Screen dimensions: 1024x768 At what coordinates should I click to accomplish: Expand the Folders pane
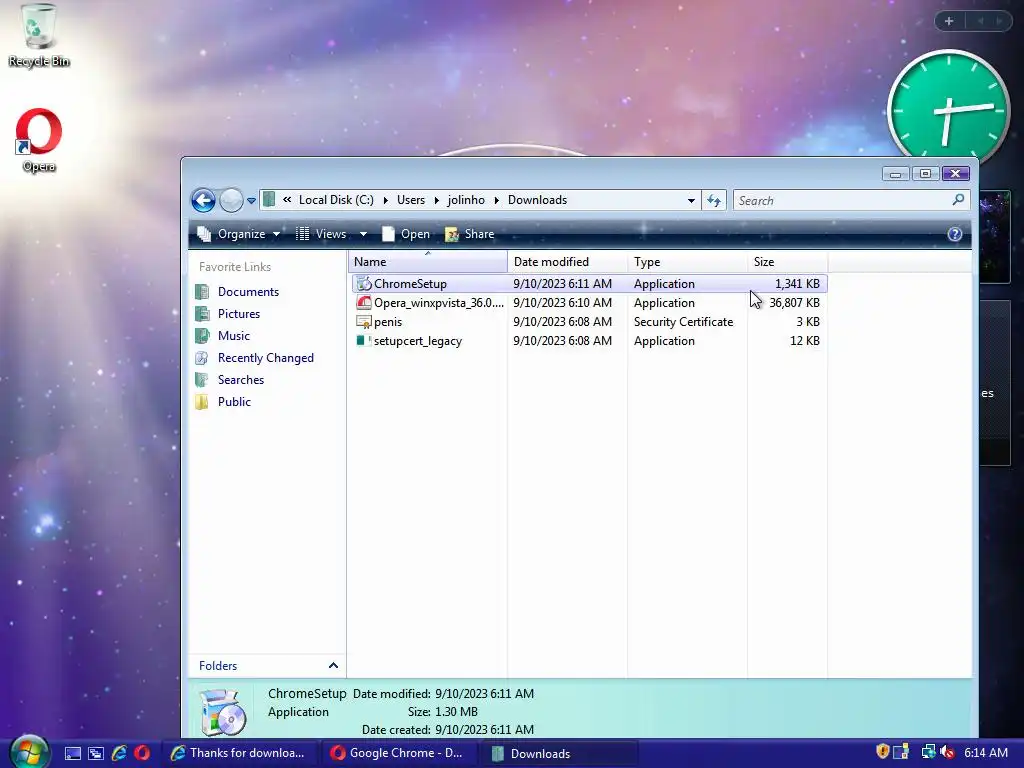tap(333, 665)
